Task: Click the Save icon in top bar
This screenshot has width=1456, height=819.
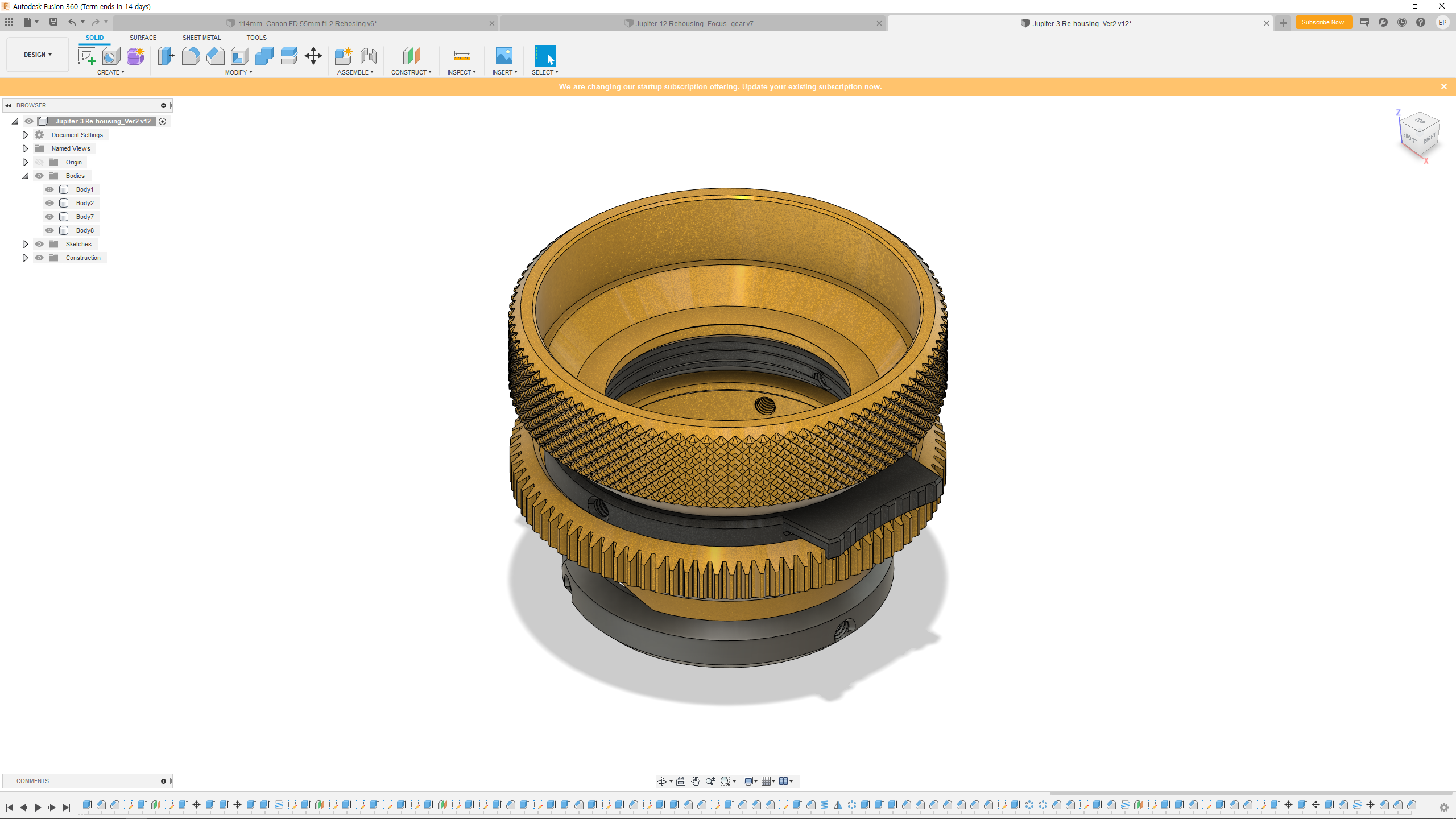Action: [53, 22]
